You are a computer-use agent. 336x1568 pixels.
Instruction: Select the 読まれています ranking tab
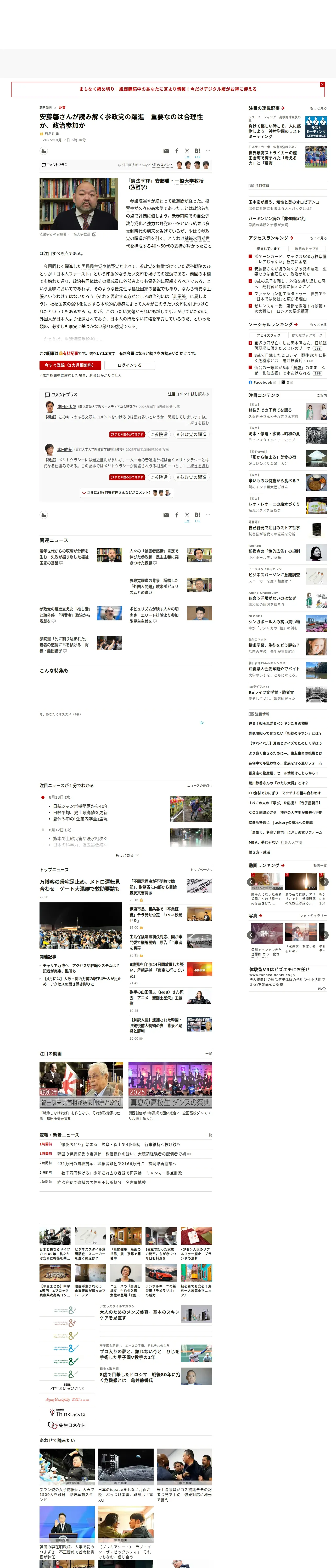[x=268, y=248]
